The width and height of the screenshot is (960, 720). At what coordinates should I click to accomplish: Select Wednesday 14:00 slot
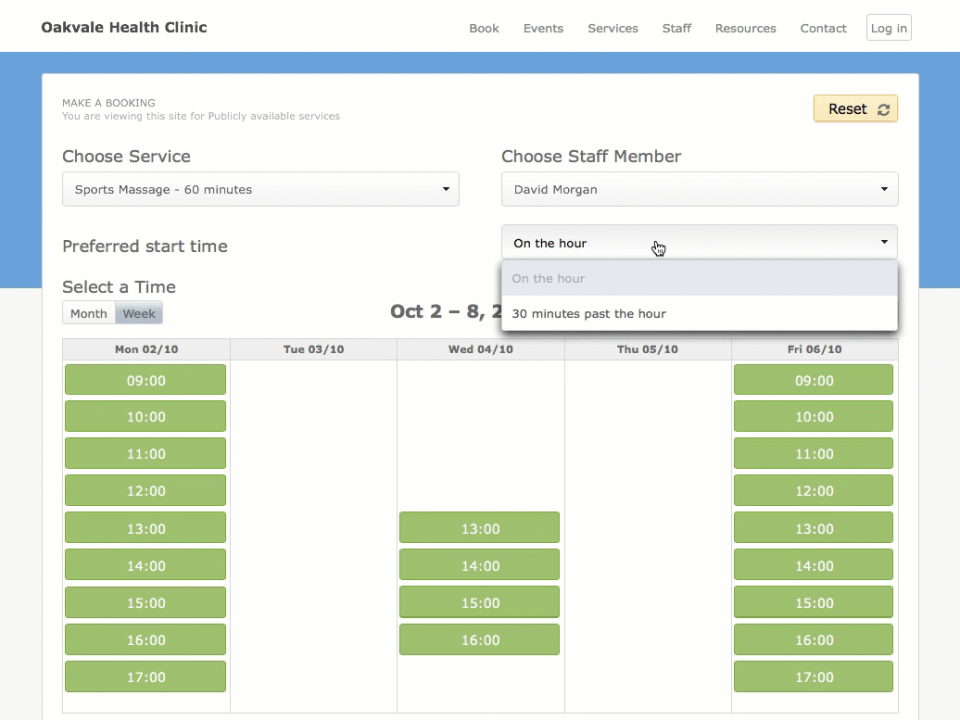[x=479, y=565]
